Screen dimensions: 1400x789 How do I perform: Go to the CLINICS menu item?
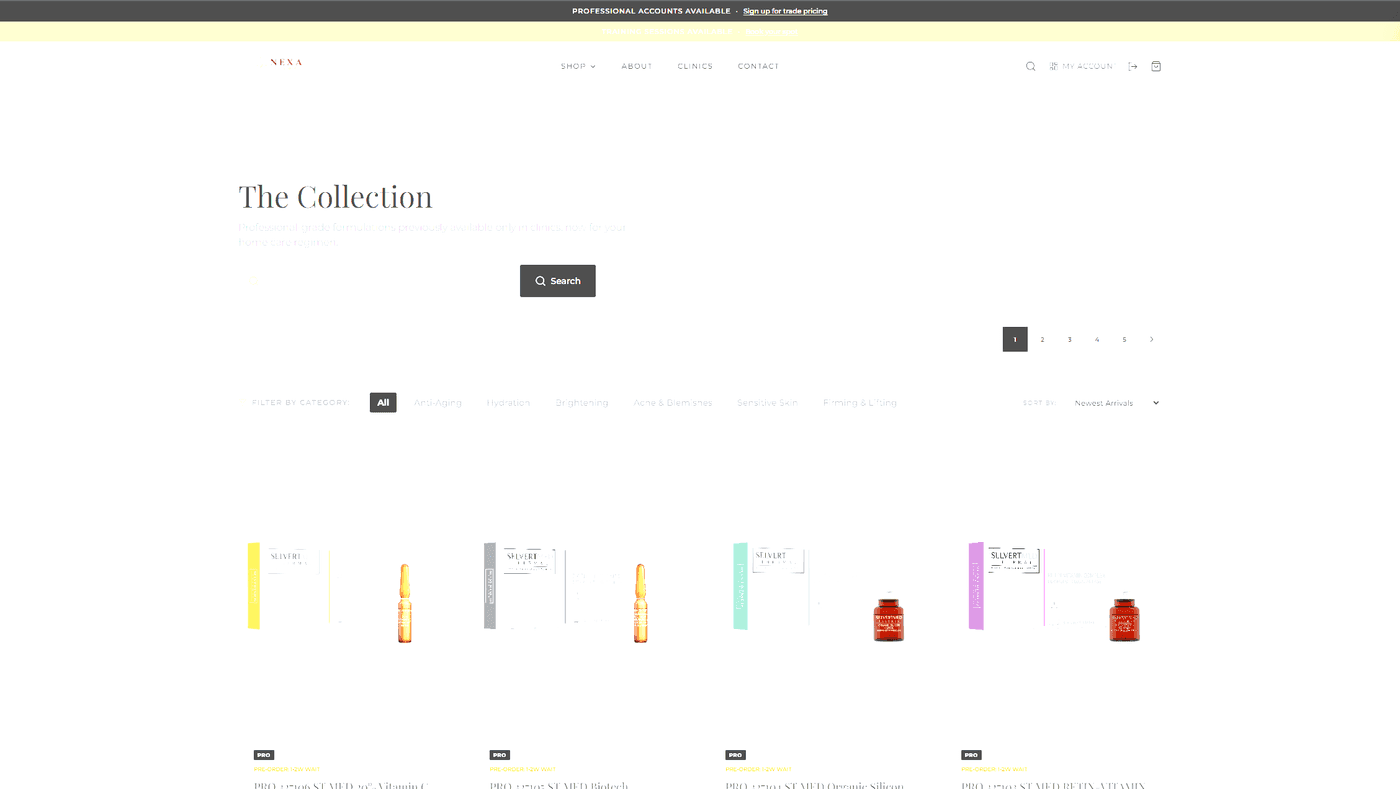pos(695,64)
